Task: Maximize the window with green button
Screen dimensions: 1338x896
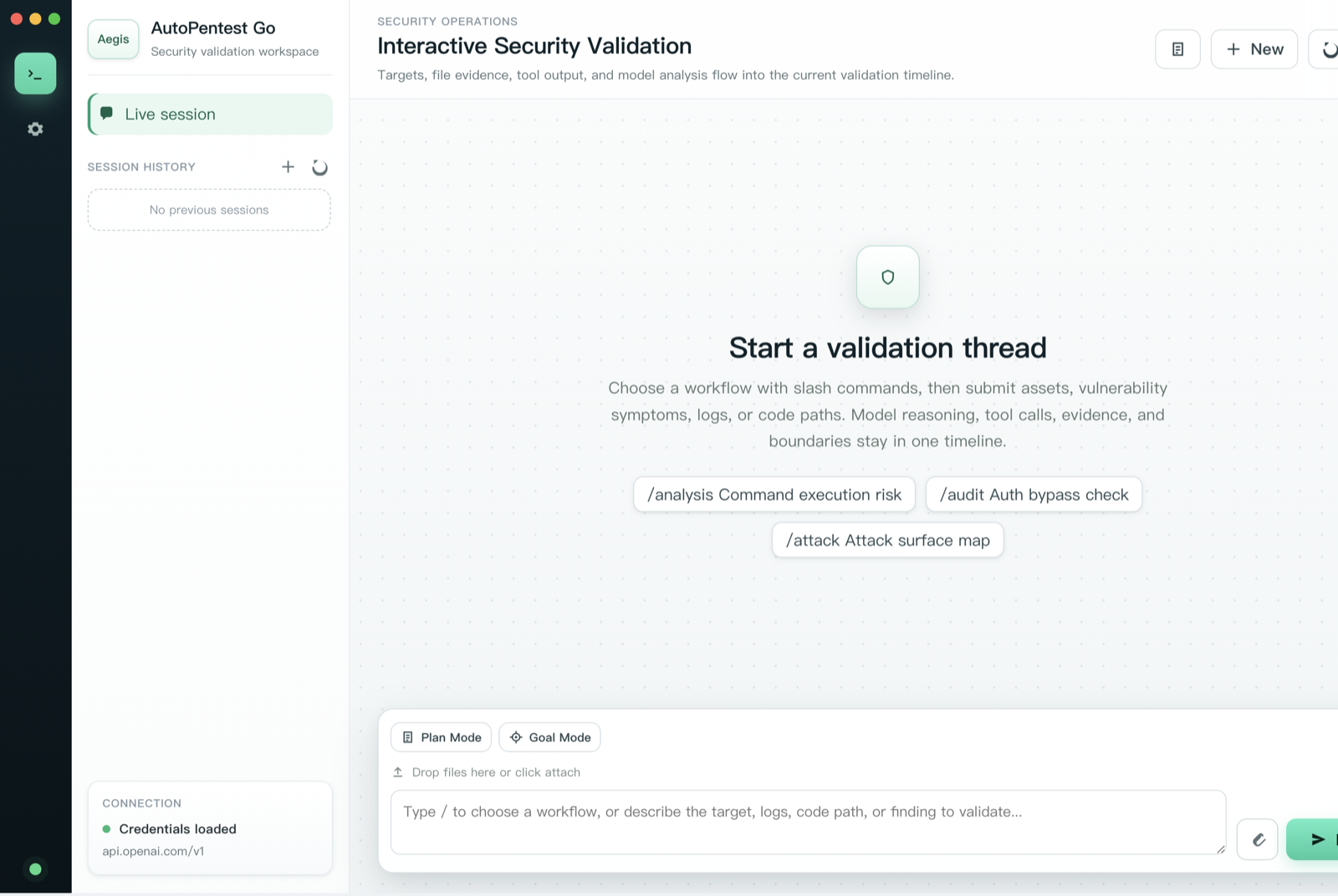Action: [54, 18]
